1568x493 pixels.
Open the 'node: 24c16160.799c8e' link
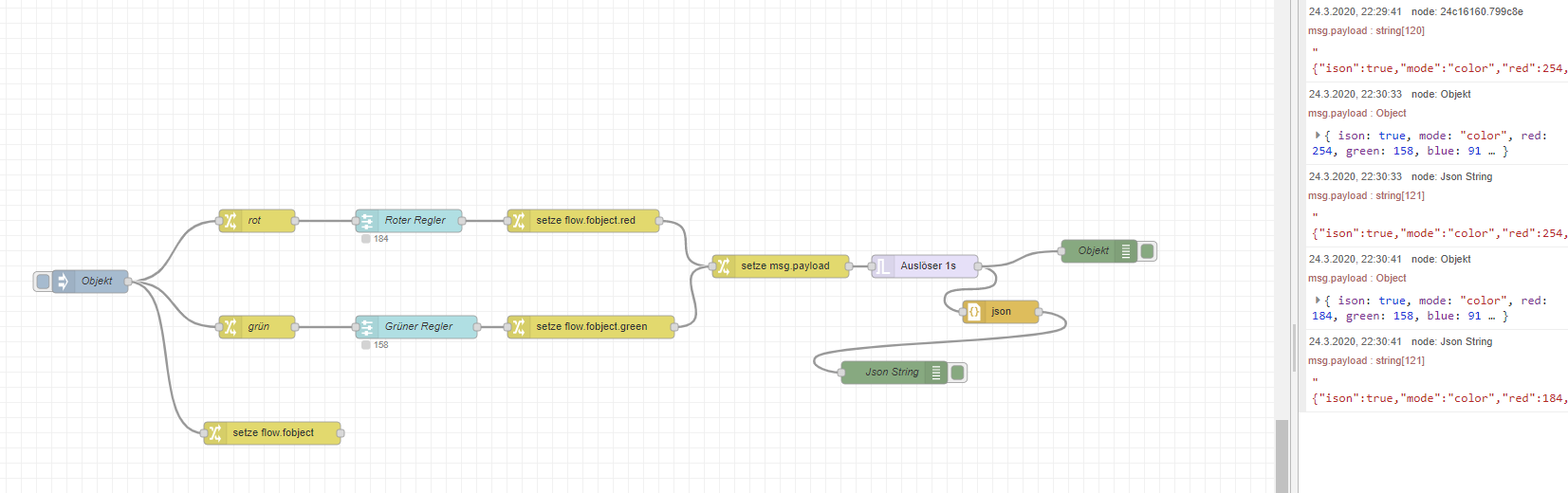pyautogui.click(x=1467, y=12)
